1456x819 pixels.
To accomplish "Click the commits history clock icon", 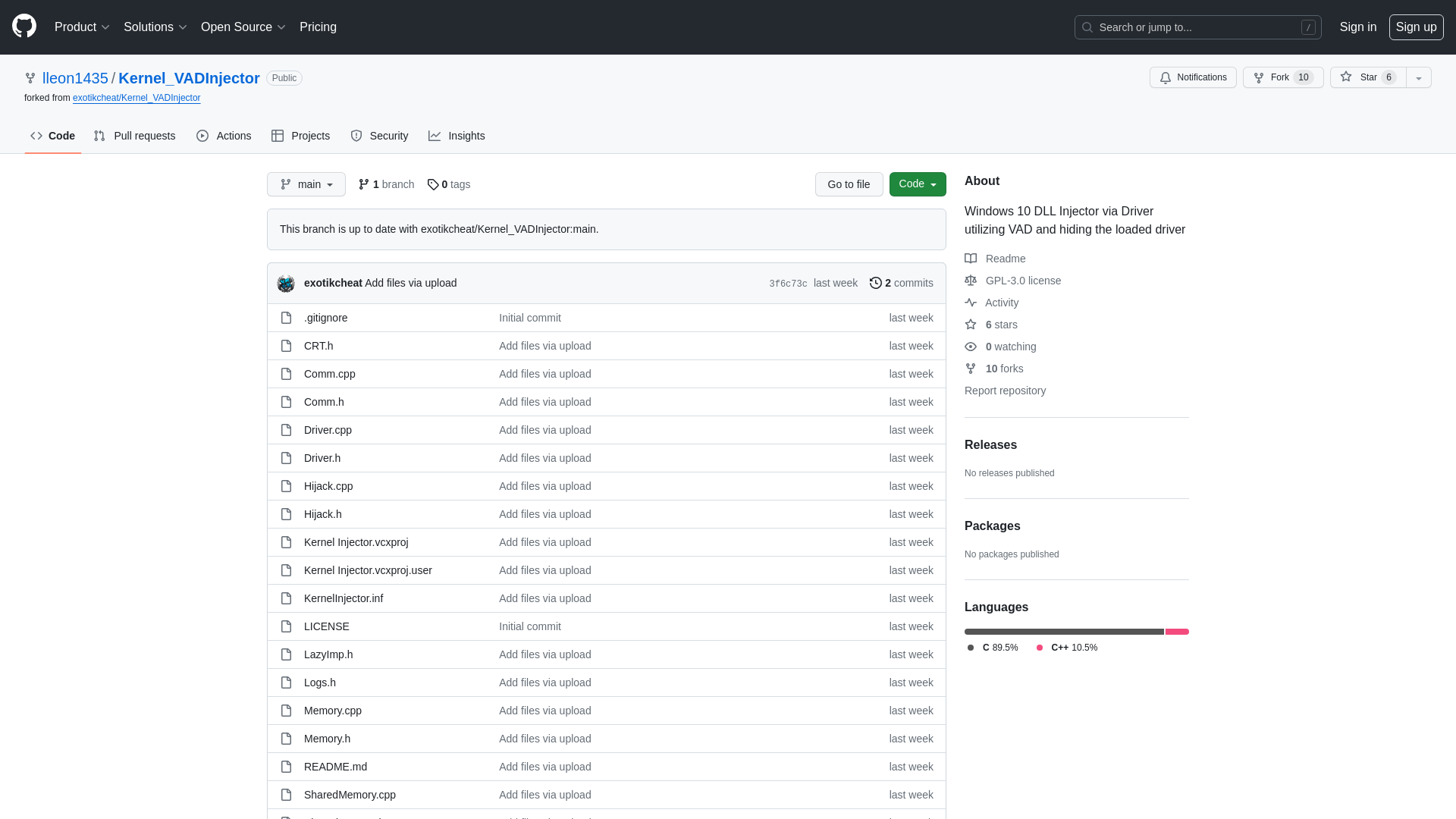I will coord(876,283).
